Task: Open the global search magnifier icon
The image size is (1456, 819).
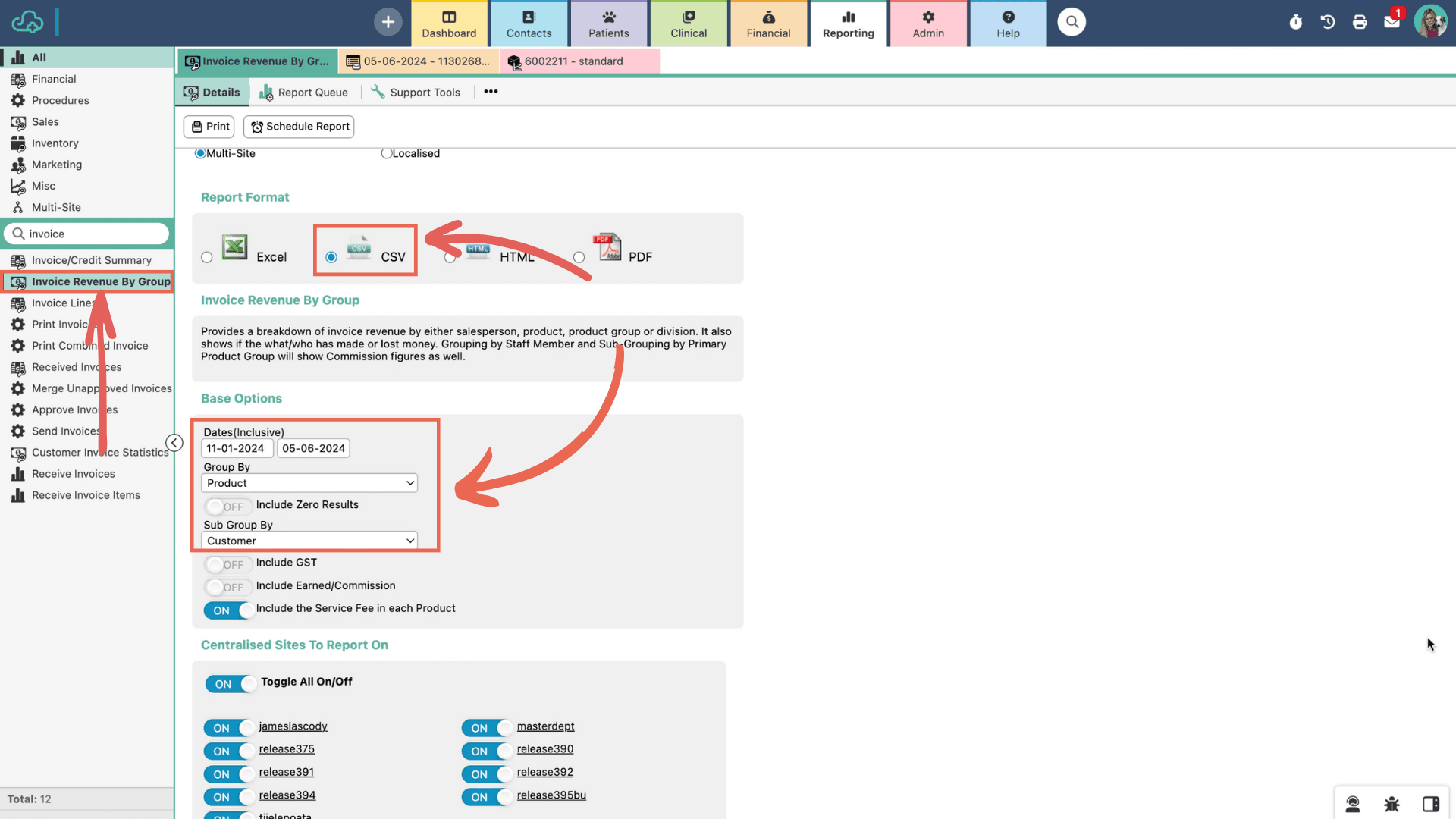Action: click(x=1072, y=22)
